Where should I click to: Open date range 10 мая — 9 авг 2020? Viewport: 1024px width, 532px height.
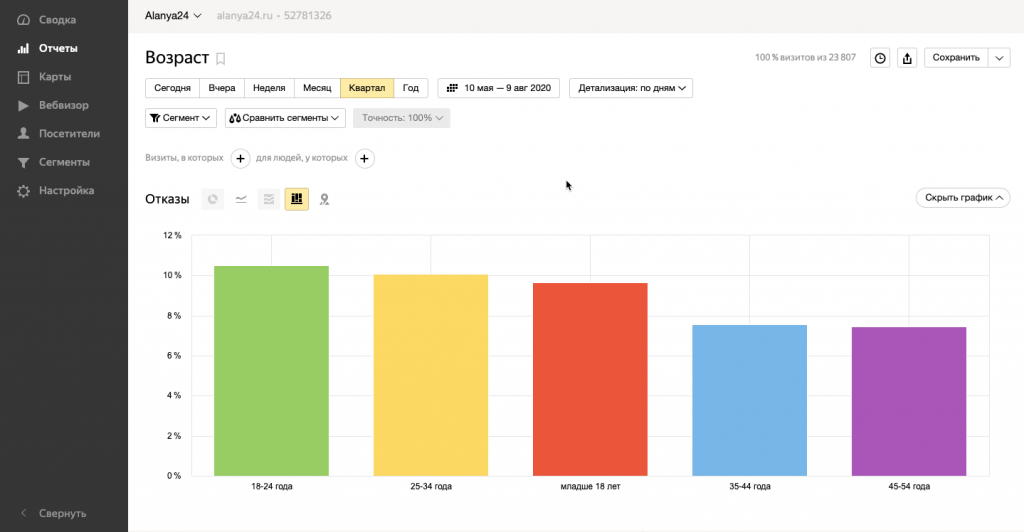point(498,88)
